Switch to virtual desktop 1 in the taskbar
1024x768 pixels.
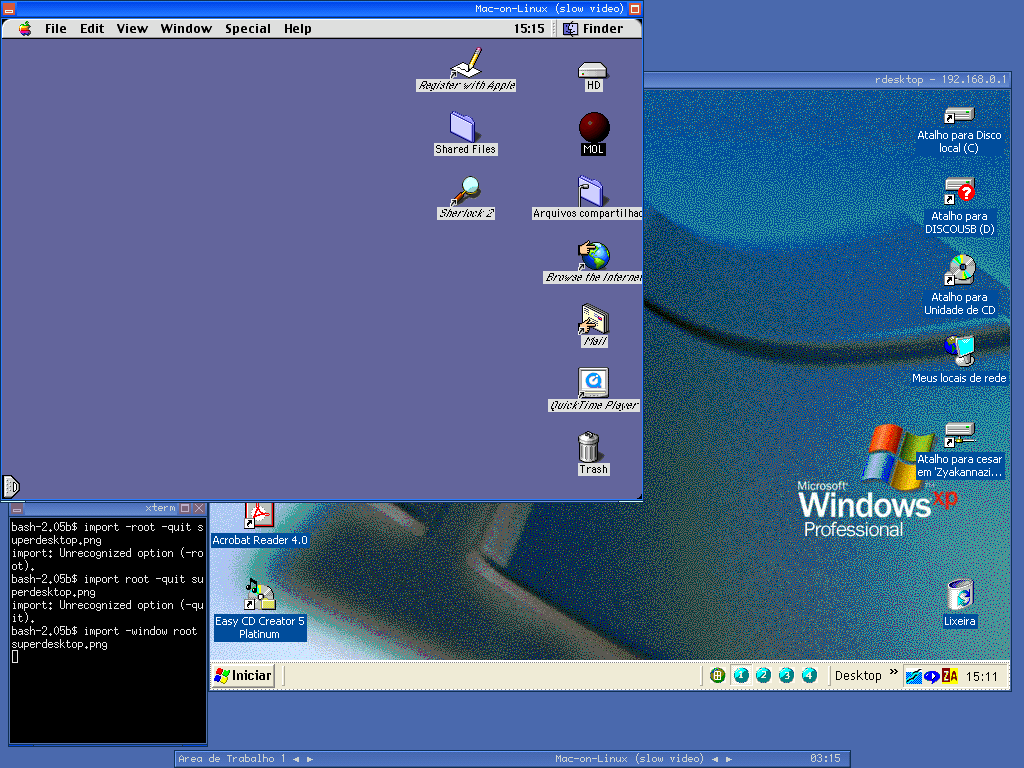tap(741, 675)
